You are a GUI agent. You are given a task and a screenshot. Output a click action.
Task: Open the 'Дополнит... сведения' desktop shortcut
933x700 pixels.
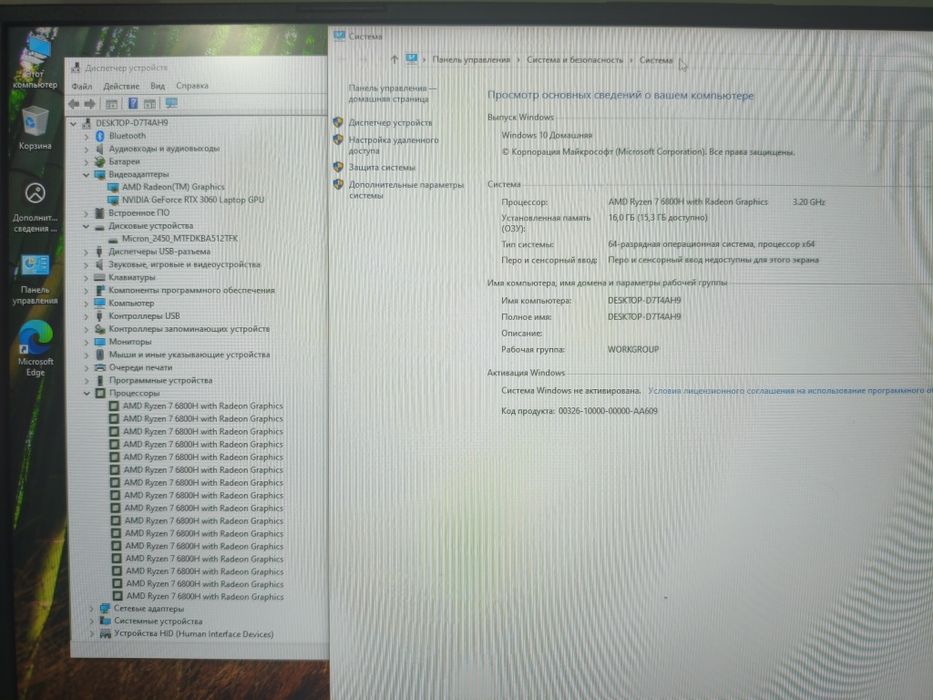pos(35,207)
